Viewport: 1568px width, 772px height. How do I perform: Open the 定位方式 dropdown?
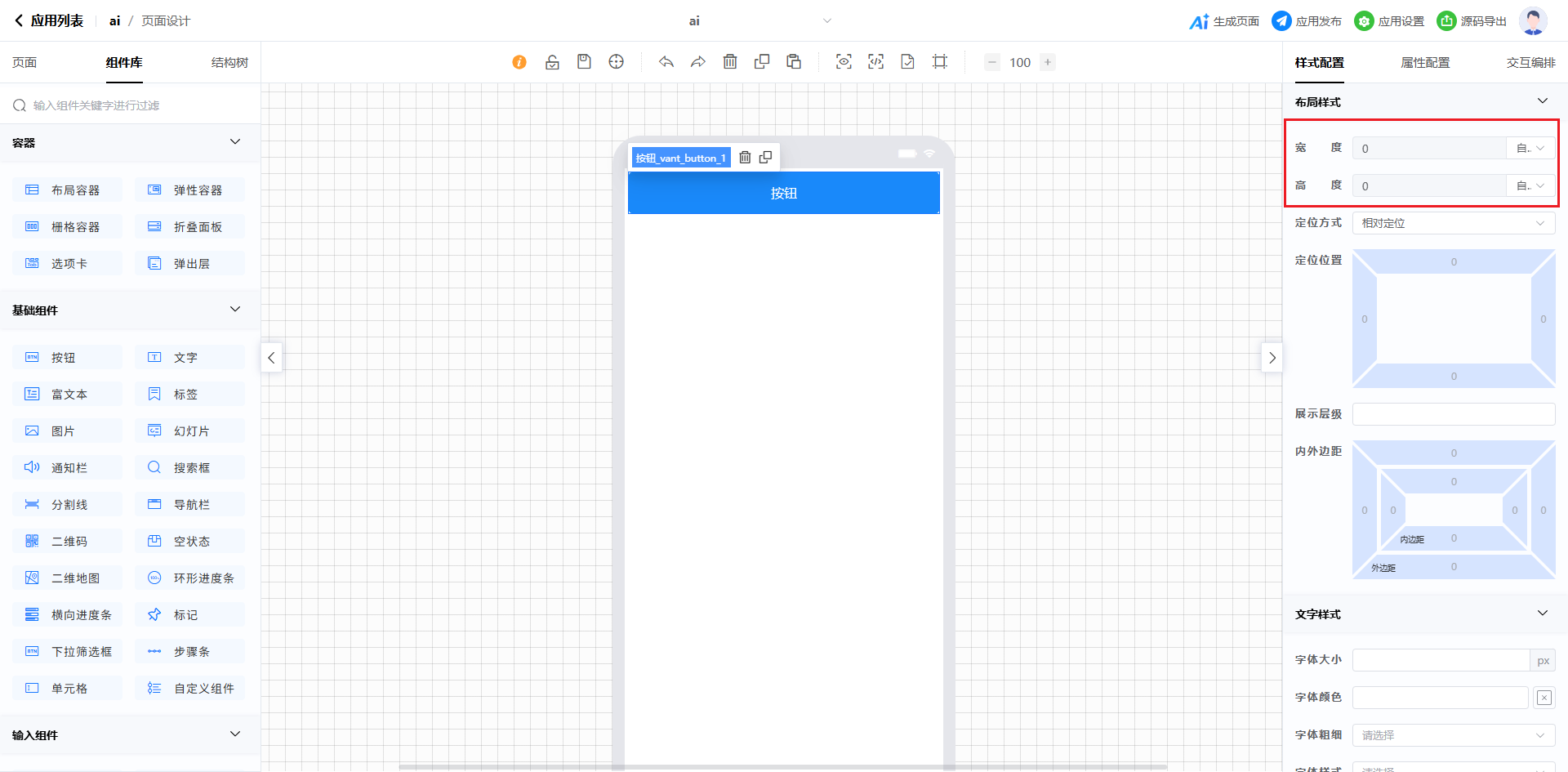pyautogui.click(x=1453, y=223)
